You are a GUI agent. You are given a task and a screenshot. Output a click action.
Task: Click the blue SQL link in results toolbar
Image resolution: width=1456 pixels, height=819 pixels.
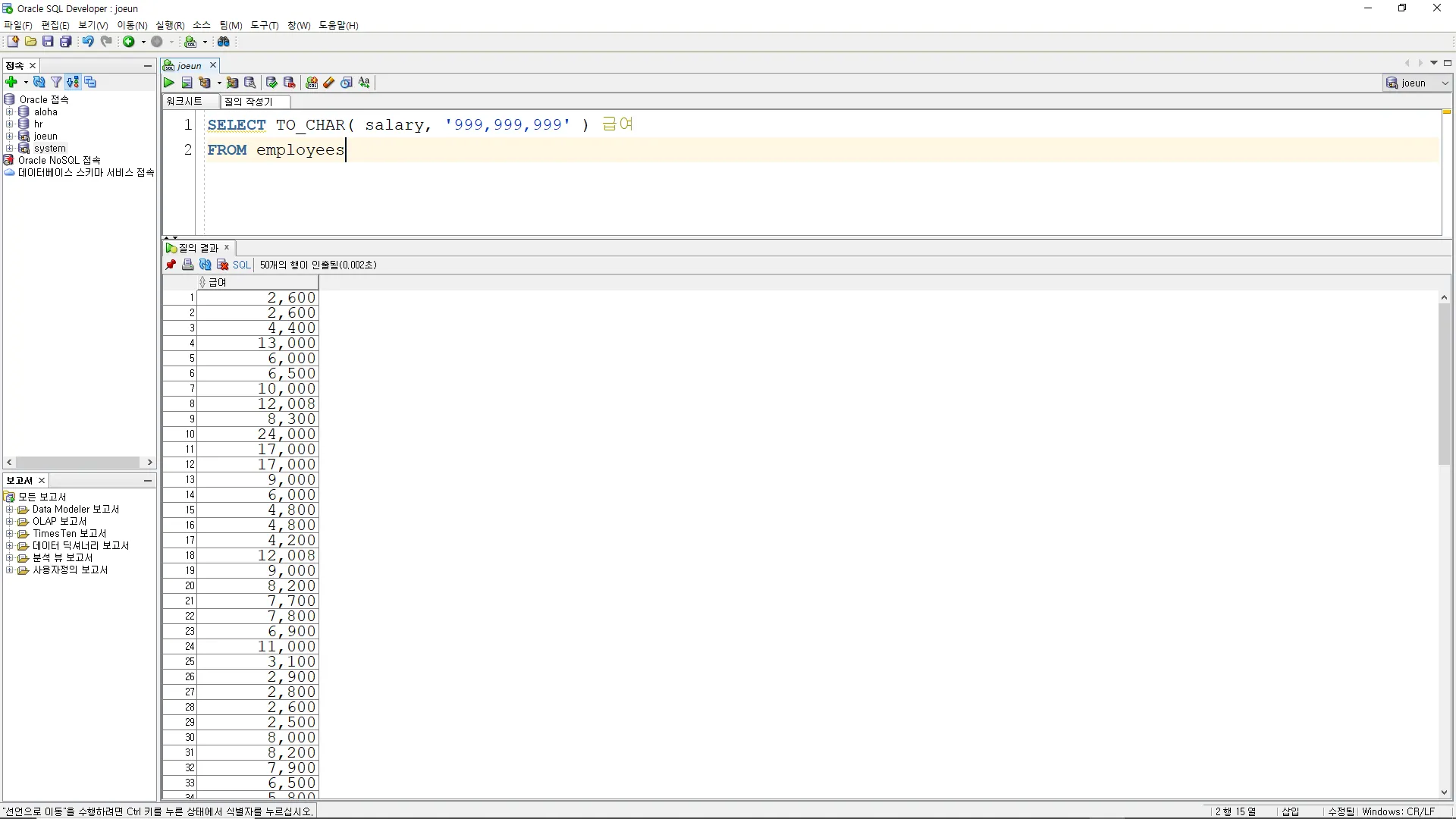pos(241,265)
